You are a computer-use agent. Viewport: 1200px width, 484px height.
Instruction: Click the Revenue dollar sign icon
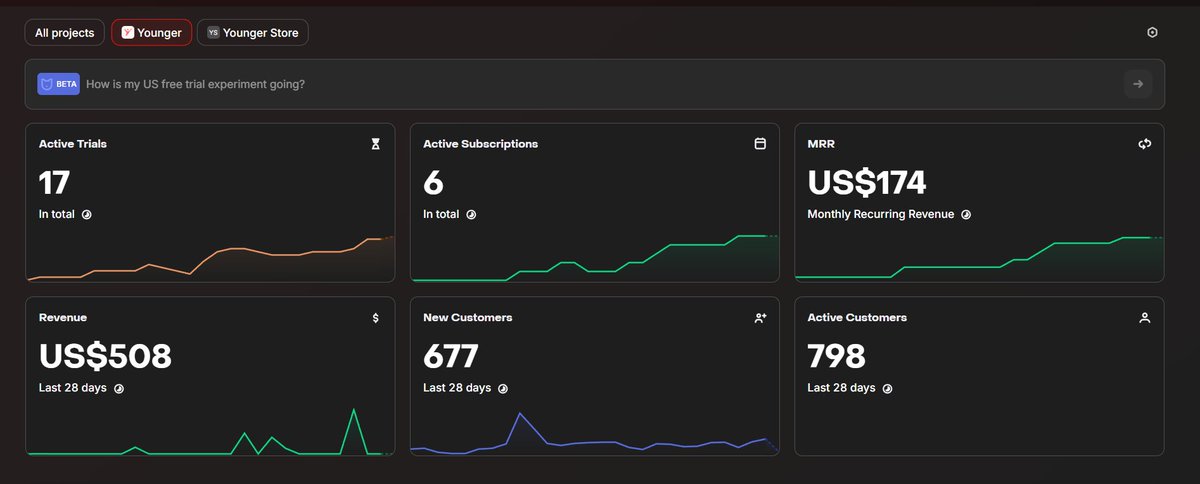tap(376, 318)
